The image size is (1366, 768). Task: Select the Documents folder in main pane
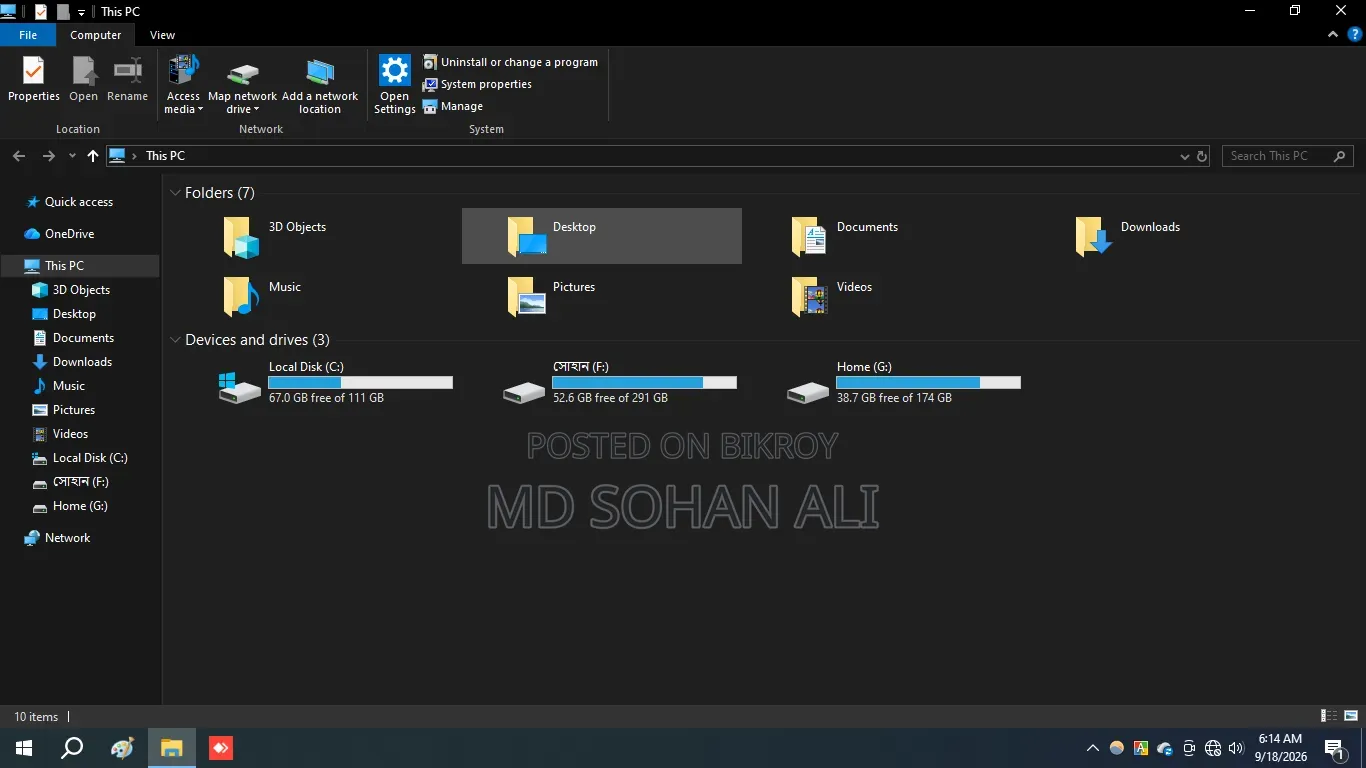tap(886, 236)
